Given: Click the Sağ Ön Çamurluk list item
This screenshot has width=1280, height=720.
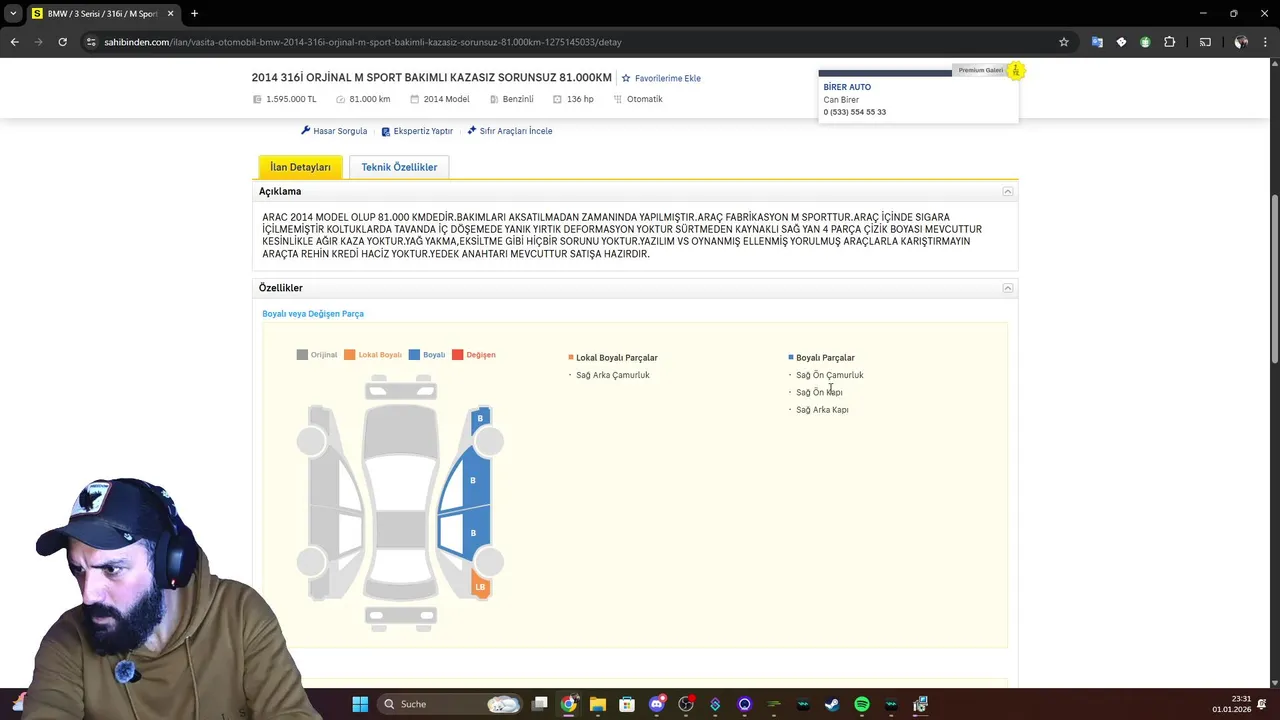Looking at the screenshot, I should tap(830, 375).
